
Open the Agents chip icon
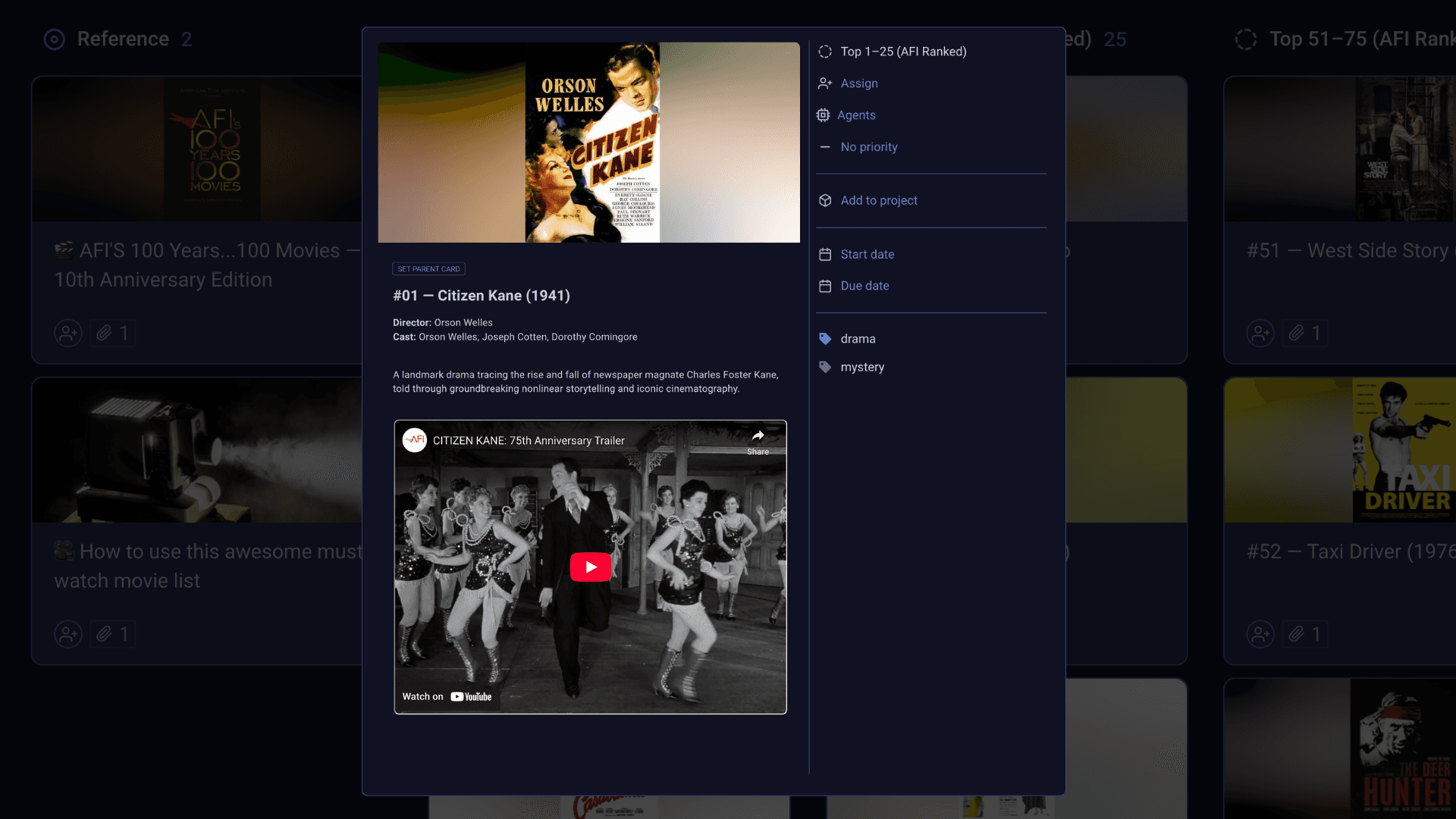(823, 115)
